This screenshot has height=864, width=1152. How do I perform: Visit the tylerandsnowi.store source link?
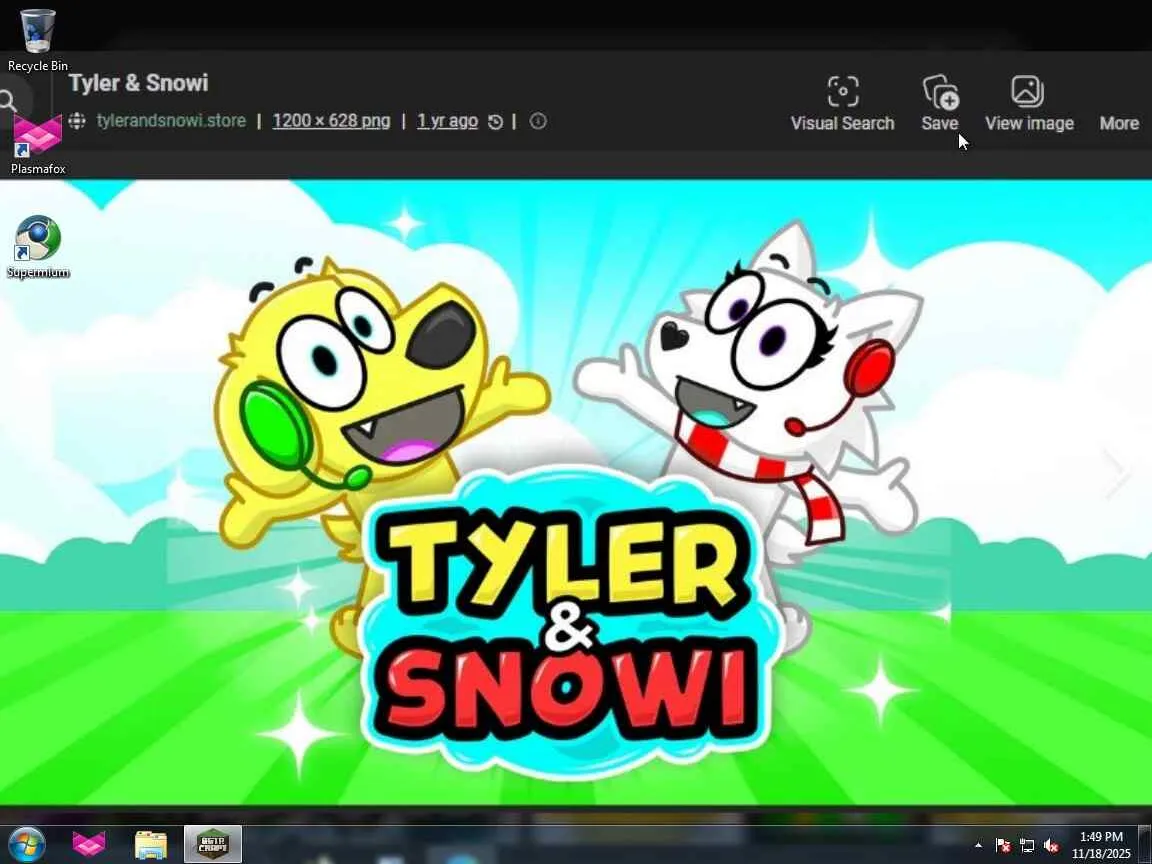(x=171, y=120)
